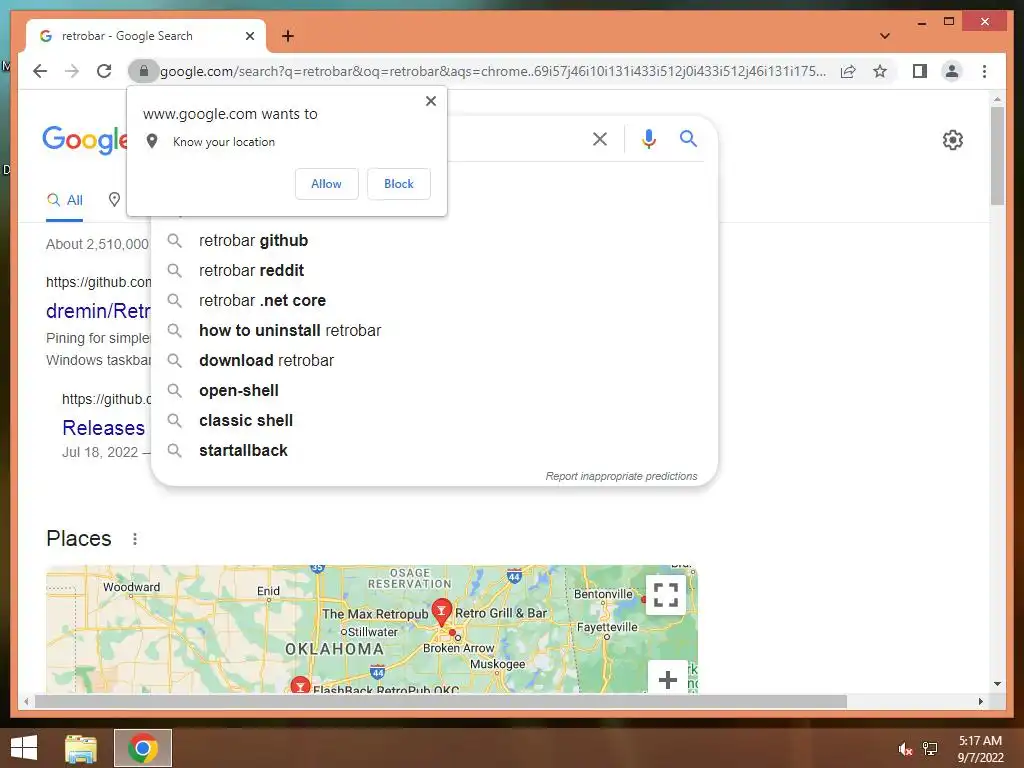
Task: Click the FlashBack RetroPub OKC map pin
Action: pos(300,684)
